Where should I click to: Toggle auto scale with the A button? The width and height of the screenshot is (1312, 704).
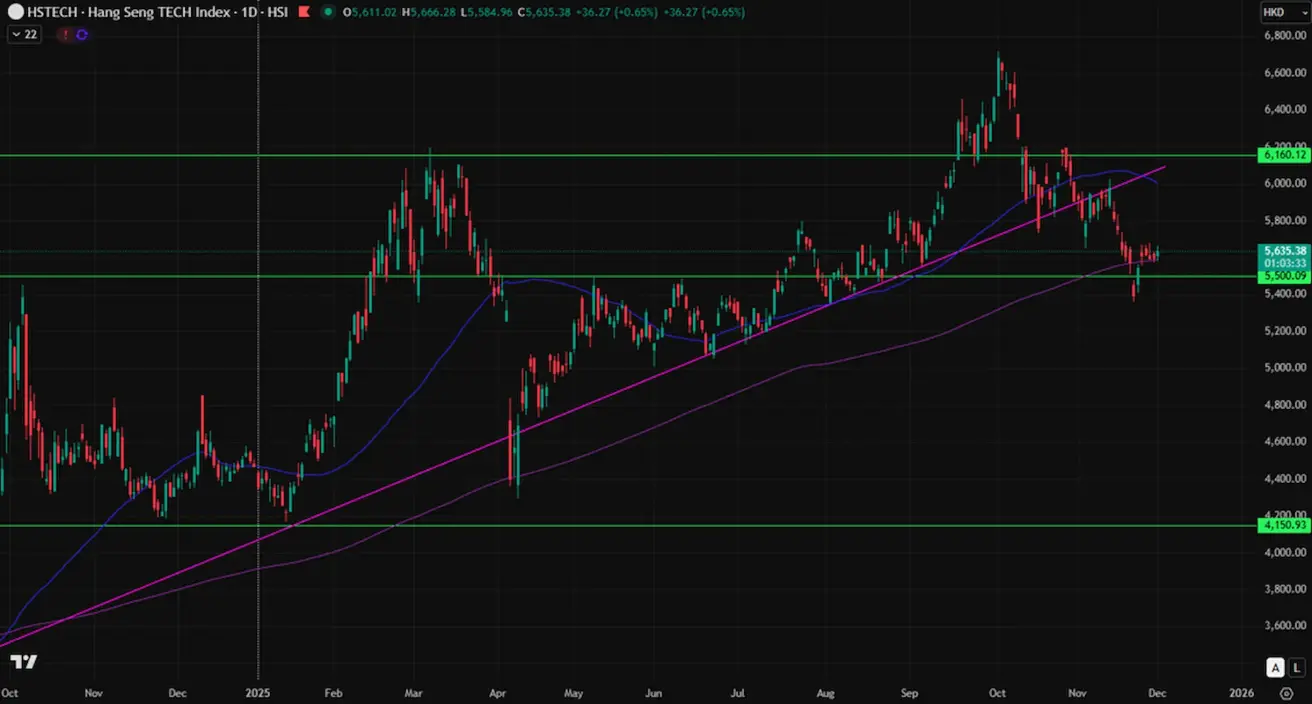point(1275,668)
